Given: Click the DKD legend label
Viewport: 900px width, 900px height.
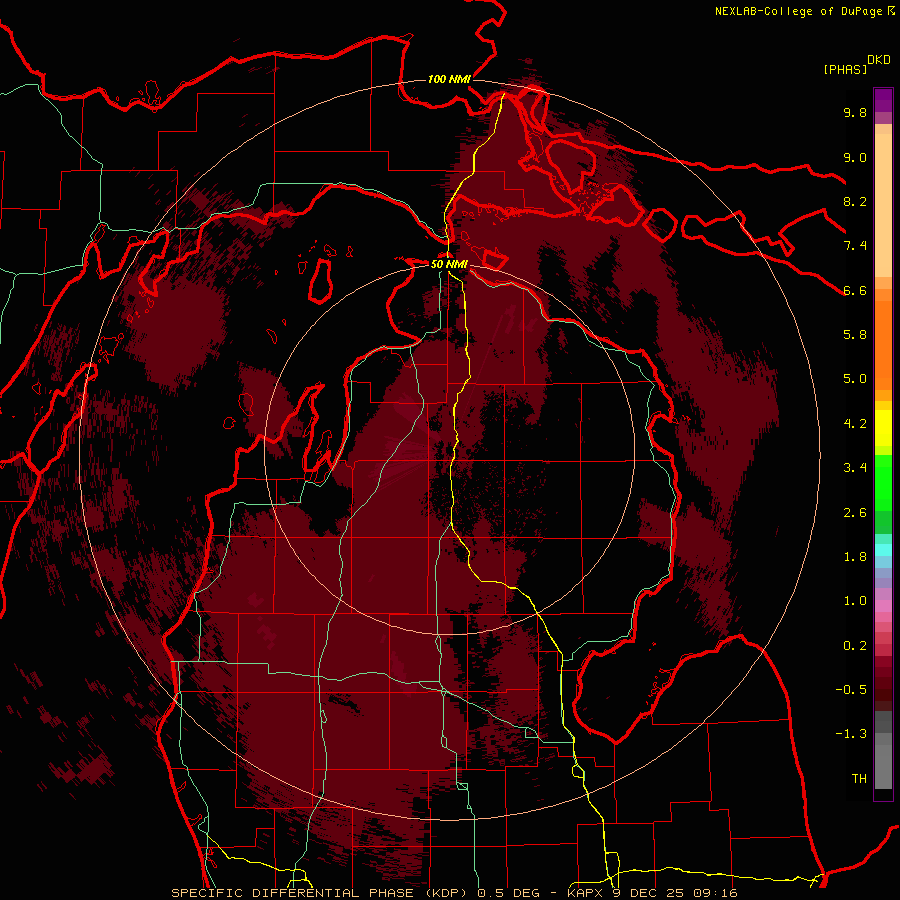Looking at the screenshot, I should click(879, 60).
